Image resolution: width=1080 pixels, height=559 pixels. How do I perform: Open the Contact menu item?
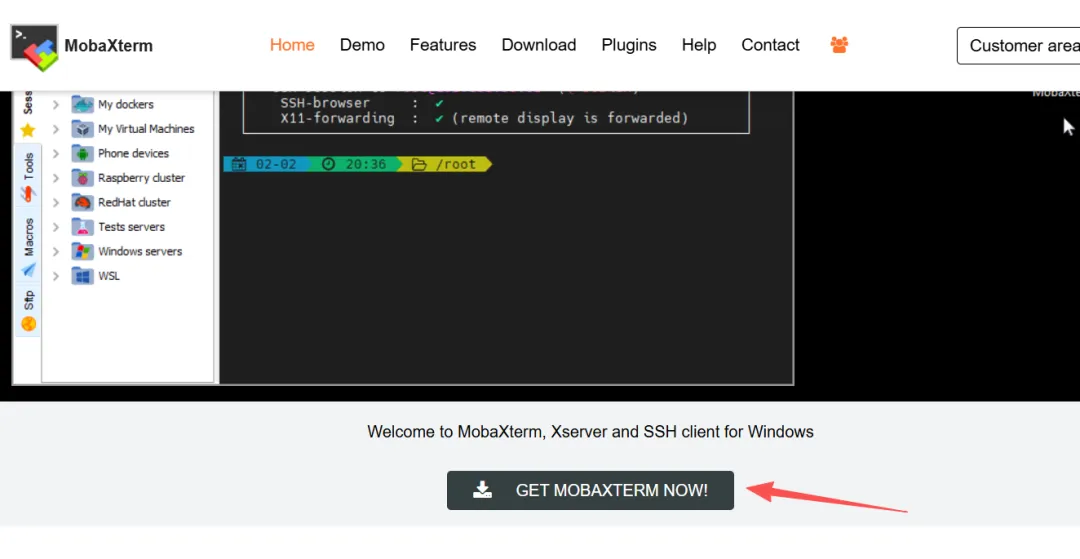(x=770, y=45)
